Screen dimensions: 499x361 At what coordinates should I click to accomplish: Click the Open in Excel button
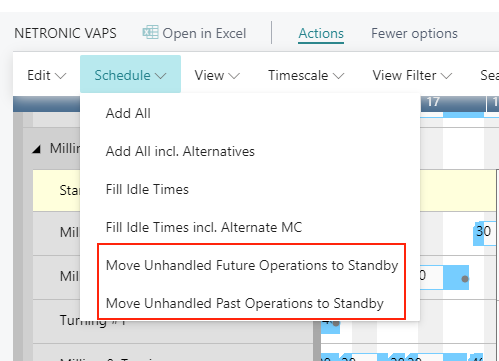point(194,33)
